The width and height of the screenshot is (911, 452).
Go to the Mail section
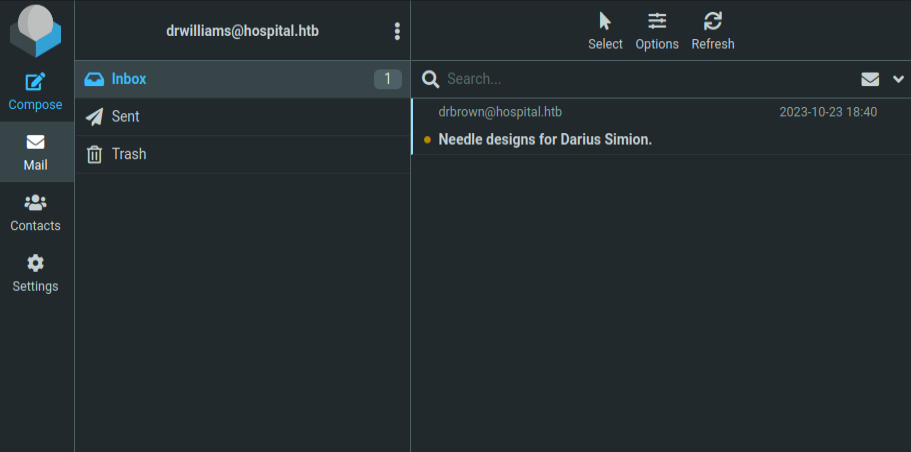[x=36, y=152]
